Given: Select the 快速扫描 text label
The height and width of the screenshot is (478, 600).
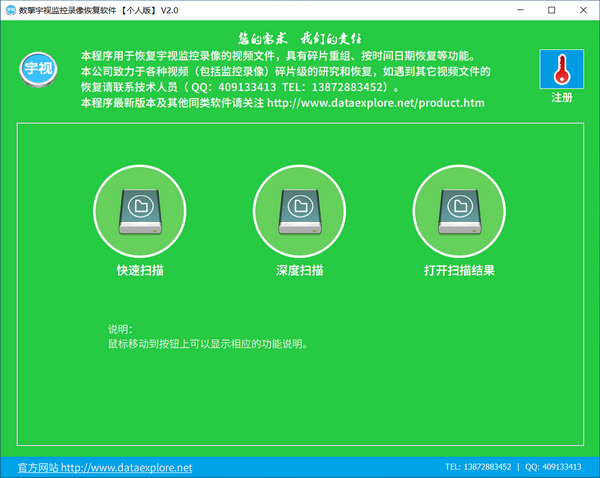Looking at the screenshot, I should (x=139, y=271).
